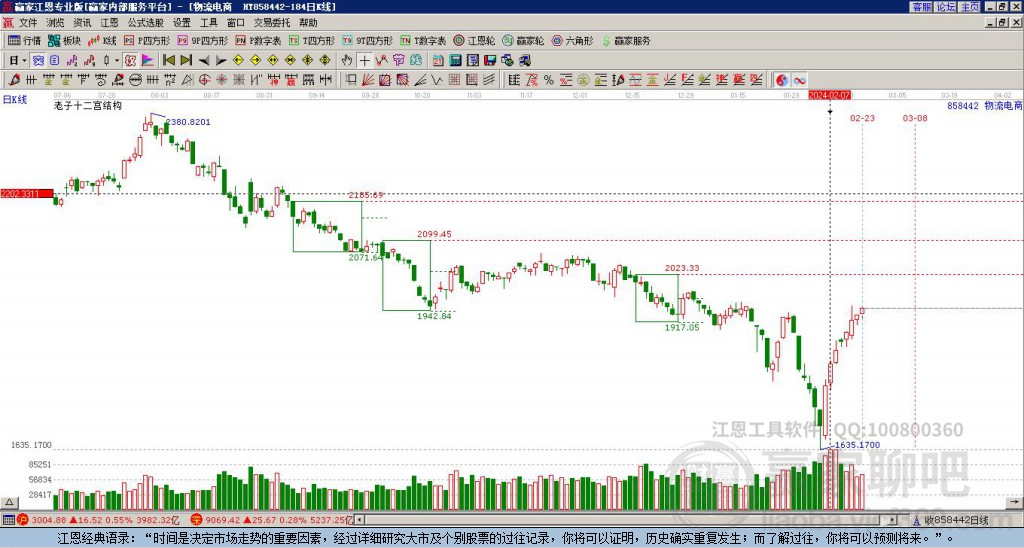Click the 2024-02-07 highlighted date

(830, 95)
